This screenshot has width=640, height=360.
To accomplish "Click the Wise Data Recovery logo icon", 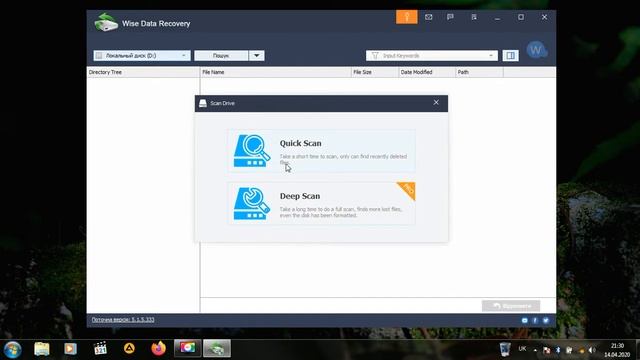I will [x=106, y=22].
